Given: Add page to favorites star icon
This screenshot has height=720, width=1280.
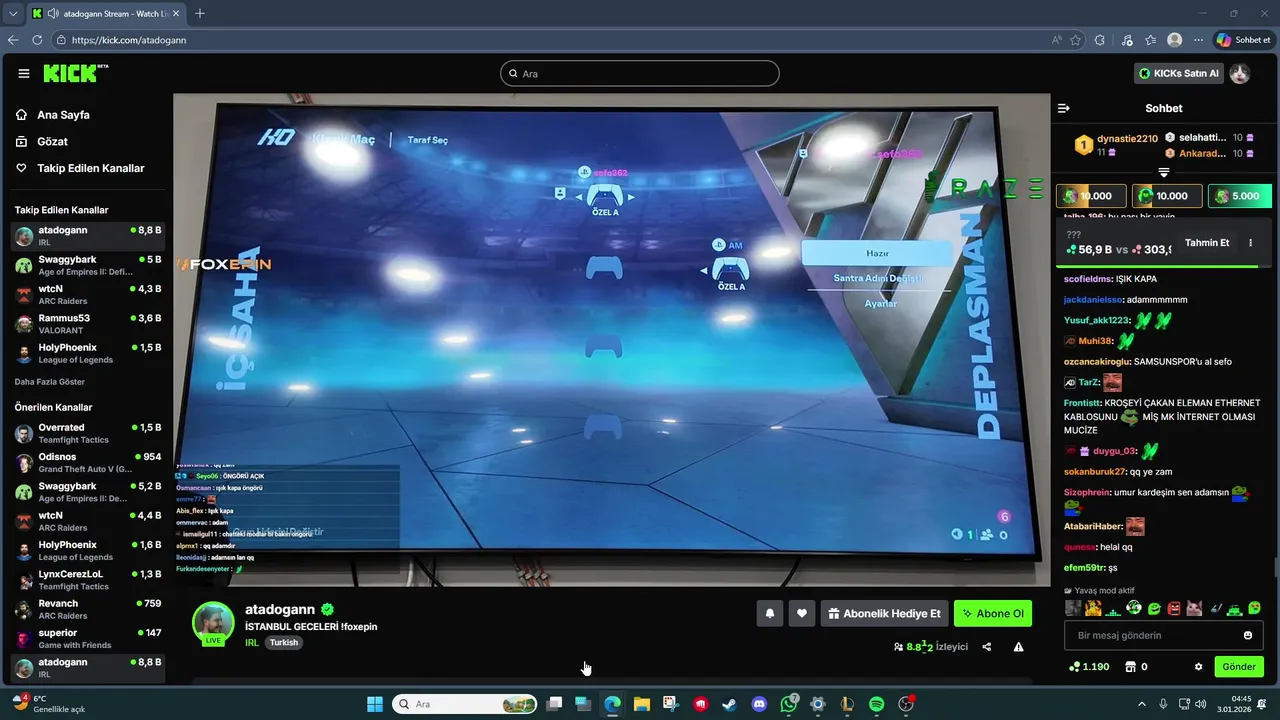Looking at the screenshot, I should click(1075, 40).
